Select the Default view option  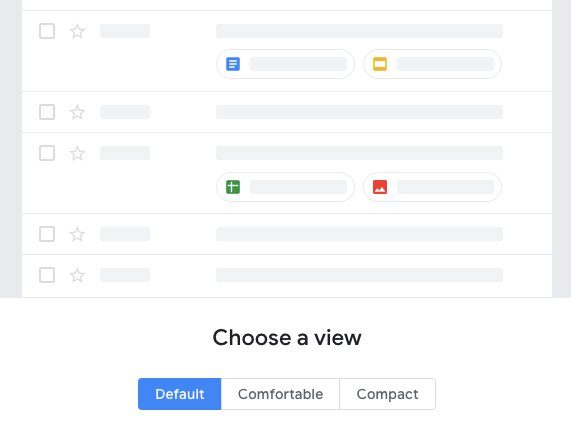coord(180,394)
